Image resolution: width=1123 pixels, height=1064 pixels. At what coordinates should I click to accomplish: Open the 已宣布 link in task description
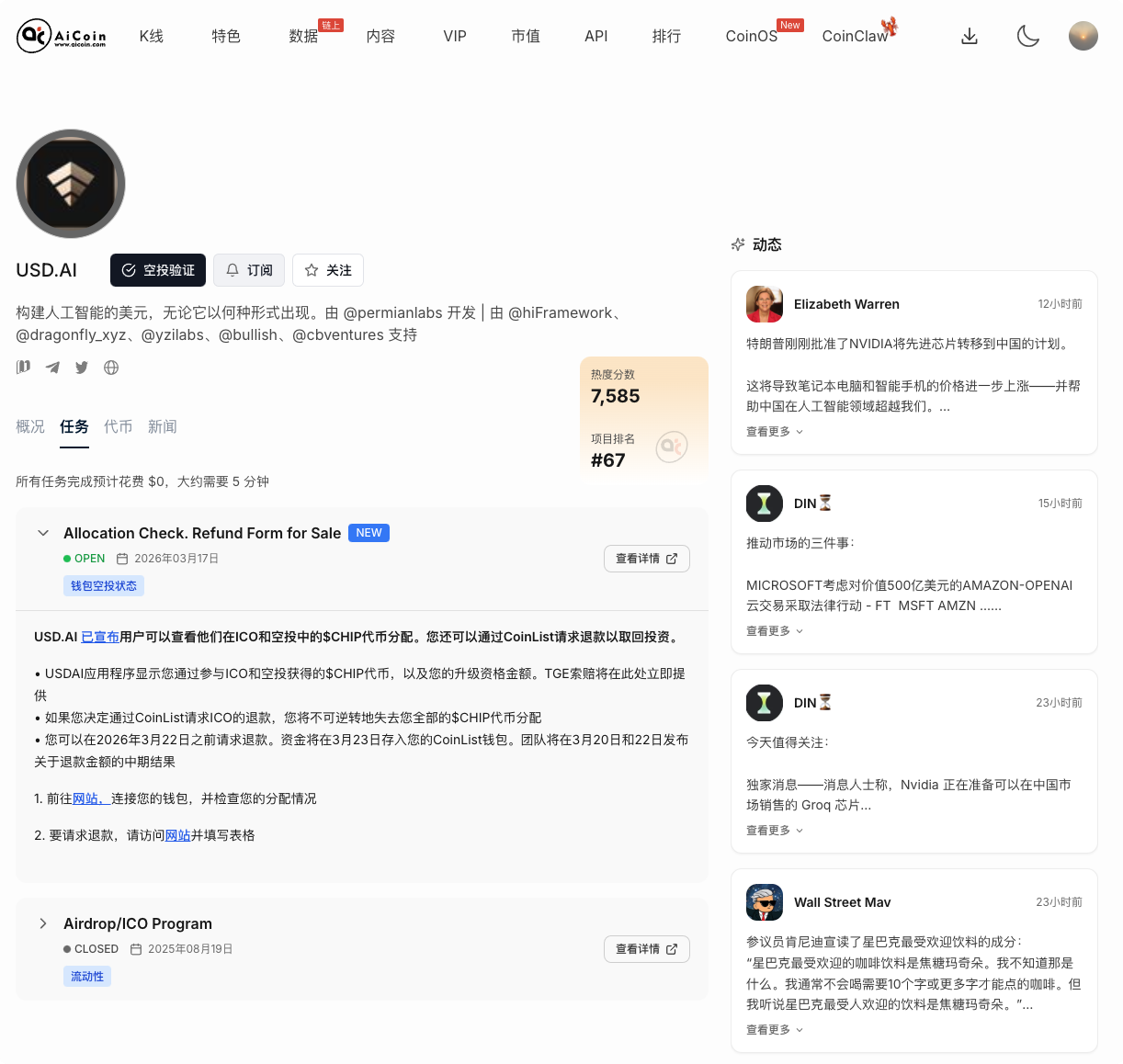coord(100,635)
